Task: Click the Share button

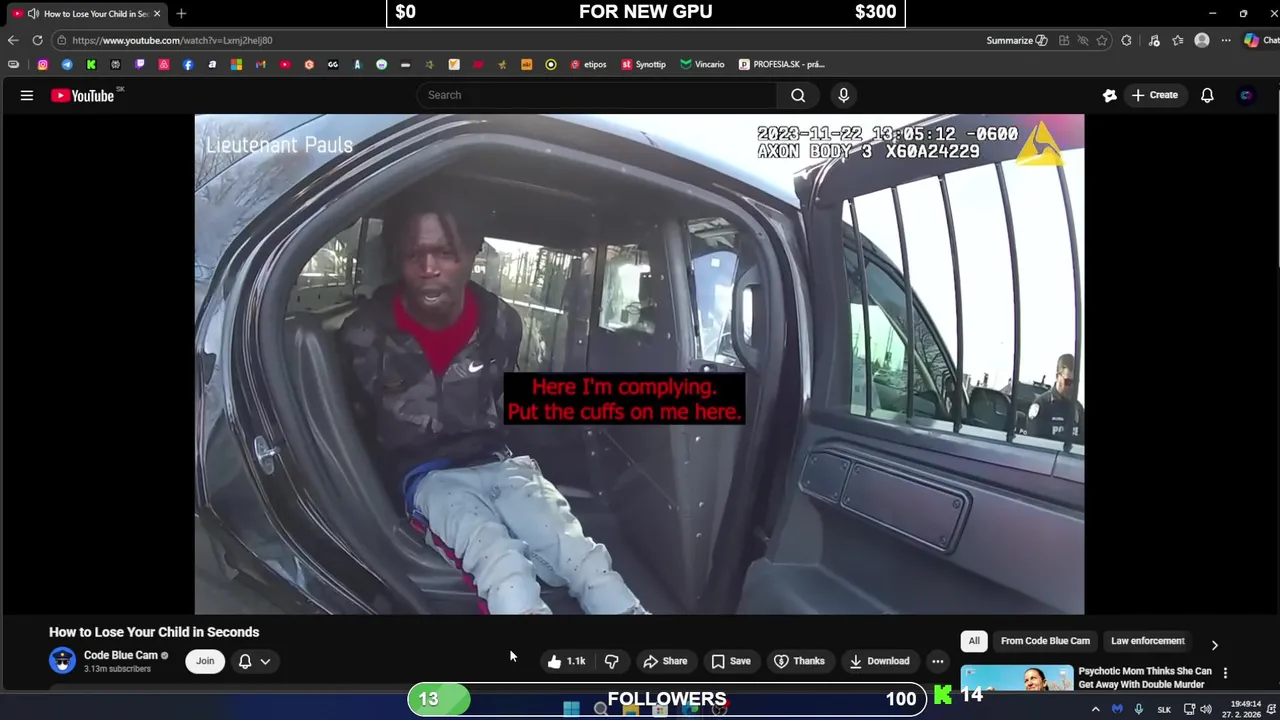Action: click(665, 661)
